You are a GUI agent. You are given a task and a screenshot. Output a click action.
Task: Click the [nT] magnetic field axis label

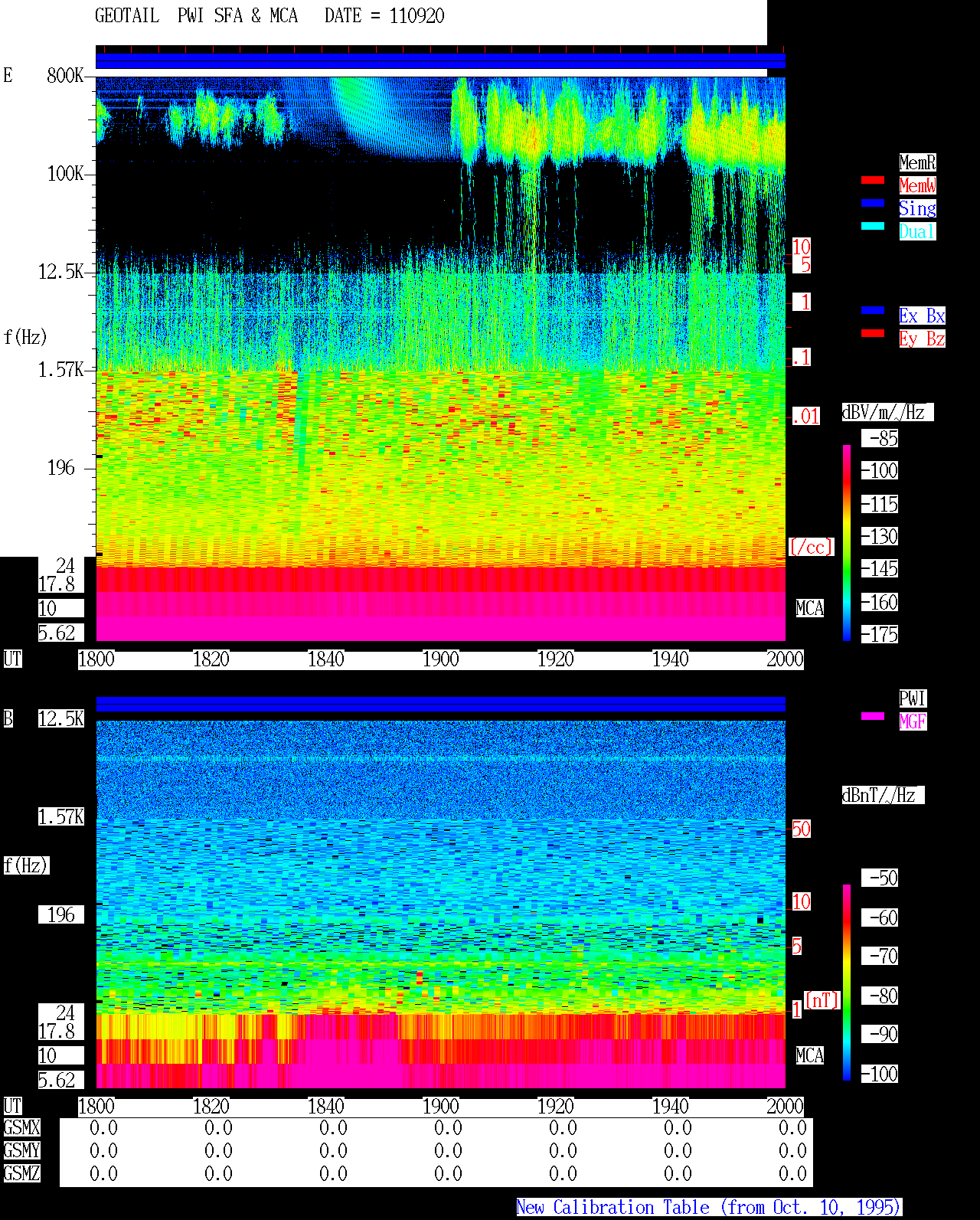pyautogui.click(x=822, y=1000)
